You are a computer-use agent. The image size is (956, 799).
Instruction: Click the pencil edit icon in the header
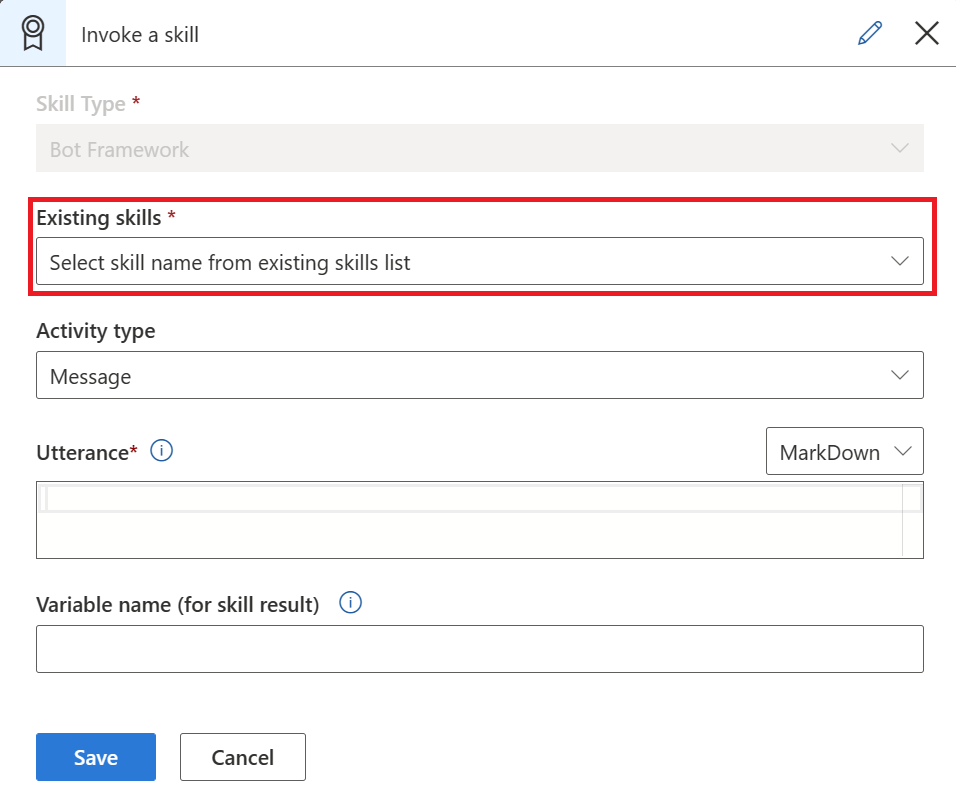pyautogui.click(x=869, y=33)
